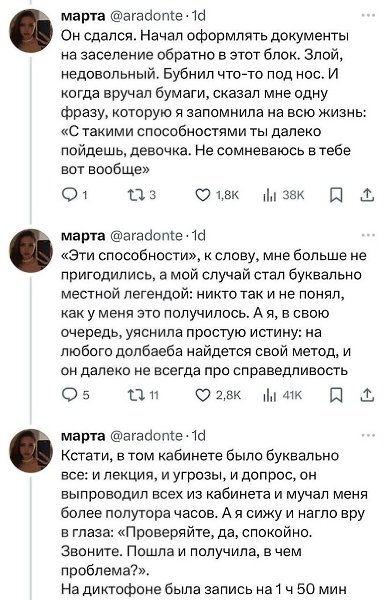Open марта profile name in third tweet

tap(83, 435)
